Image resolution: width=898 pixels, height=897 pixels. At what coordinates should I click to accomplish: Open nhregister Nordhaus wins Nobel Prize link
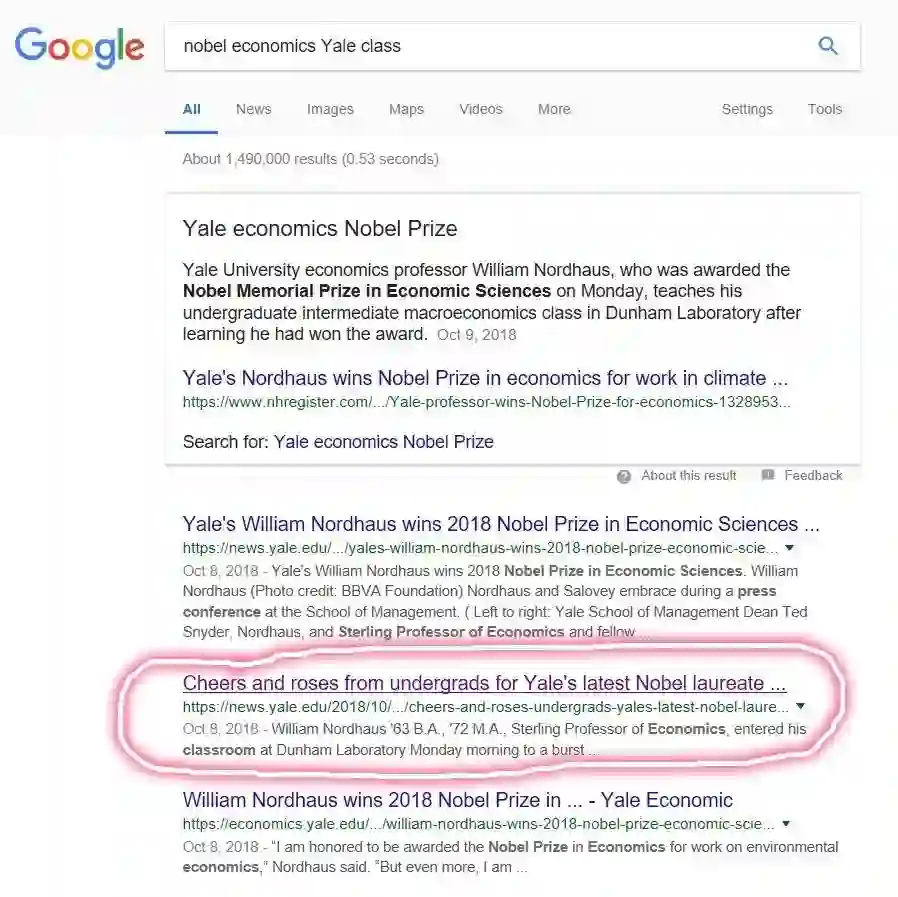pos(485,378)
